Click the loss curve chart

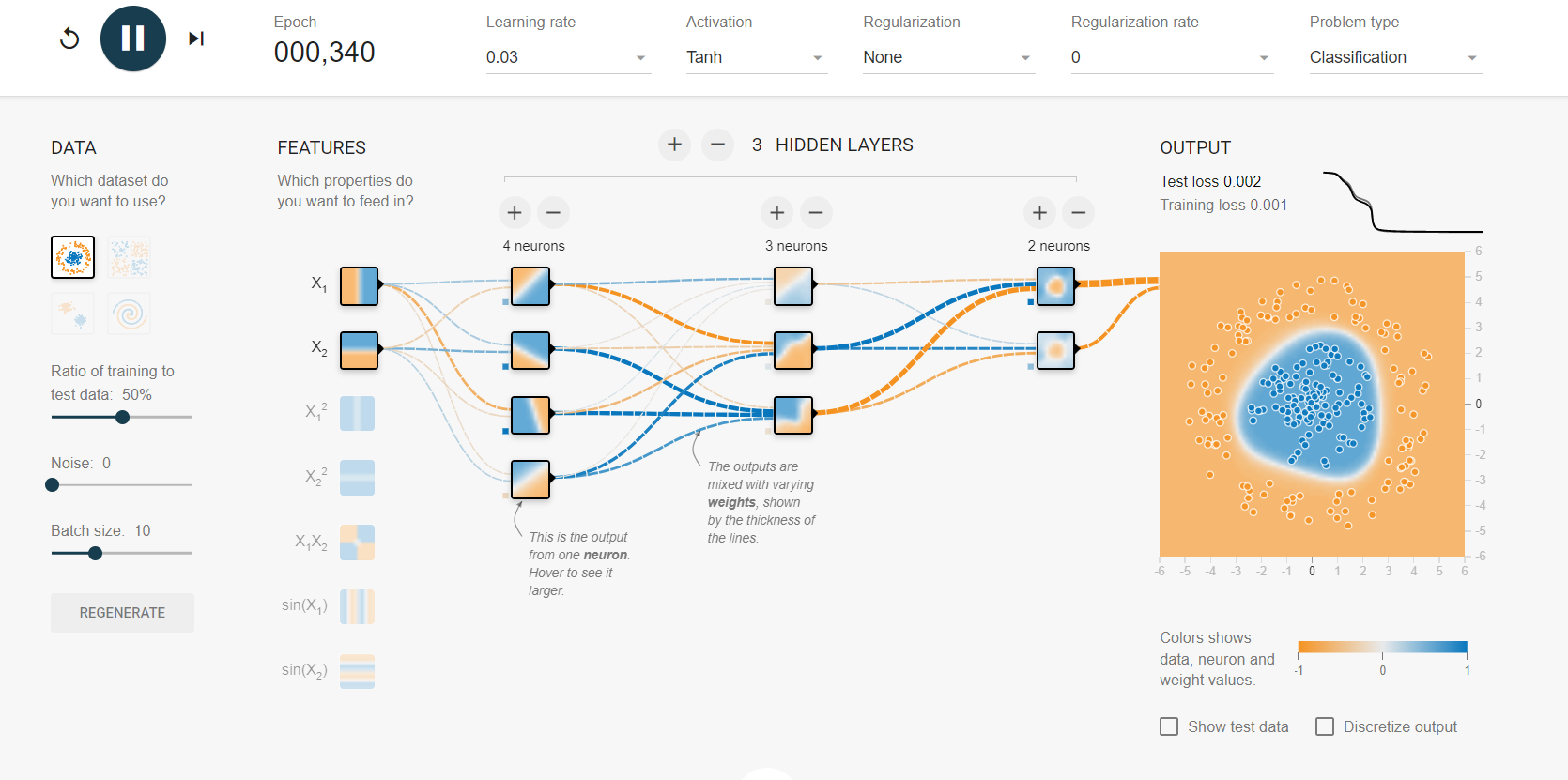coord(1403,201)
